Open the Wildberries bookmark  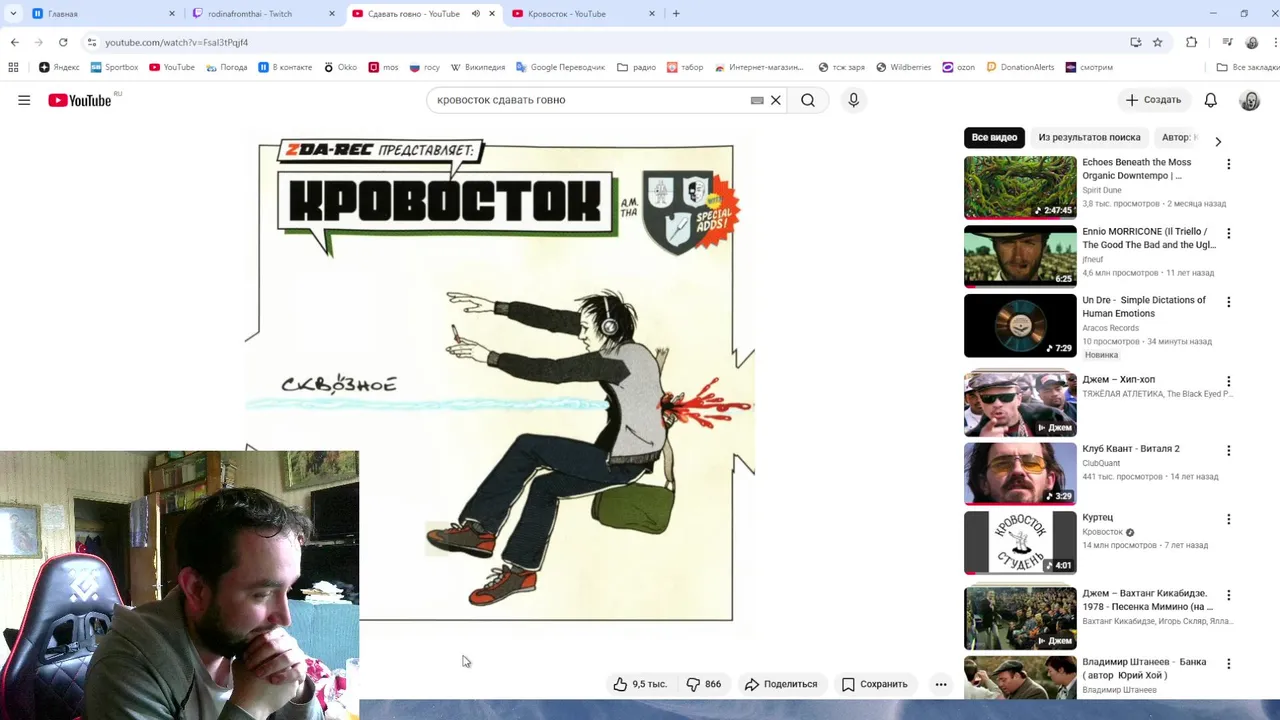point(903,67)
